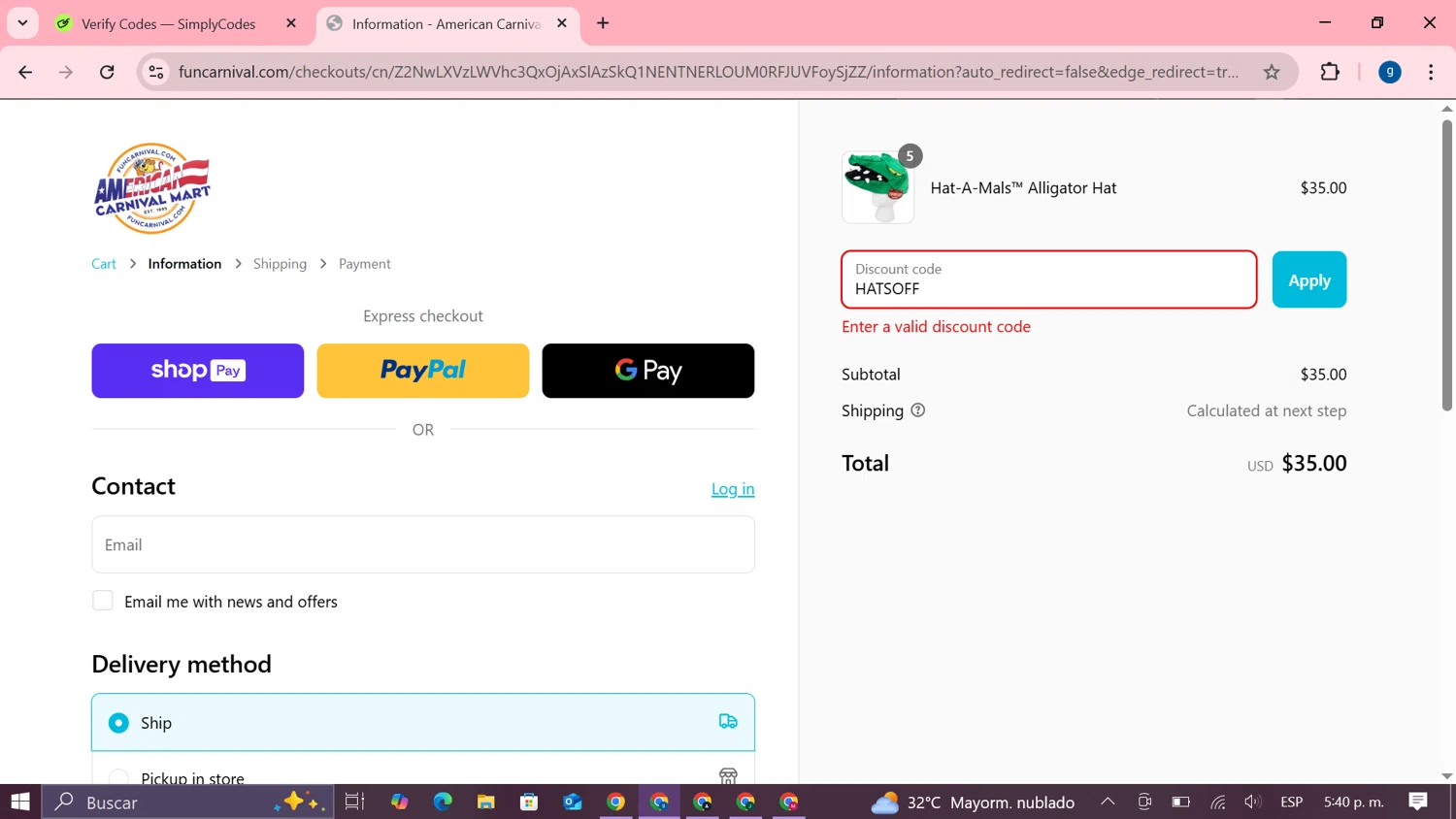The width and height of the screenshot is (1456, 819).
Task: Reload the checkout page
Action: pos(107,72)
